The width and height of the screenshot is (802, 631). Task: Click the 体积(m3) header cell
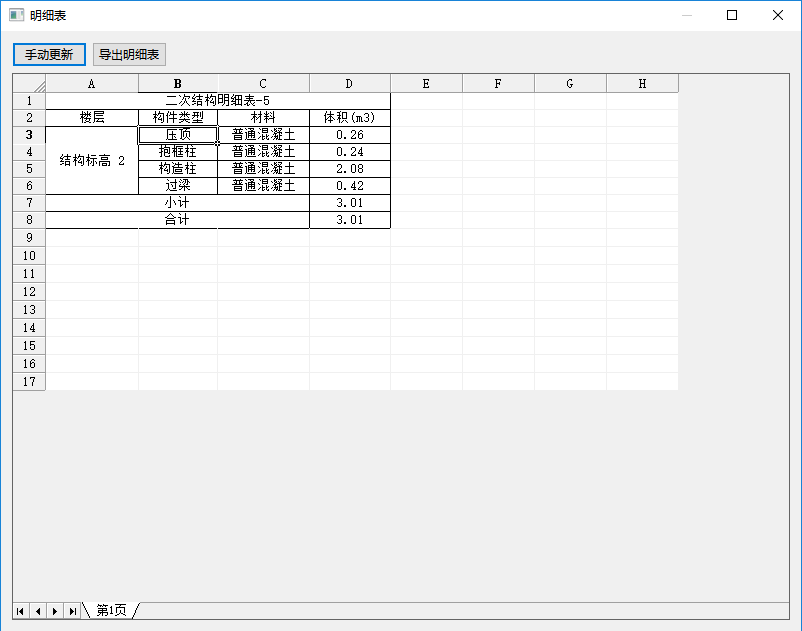pos(350,118)
